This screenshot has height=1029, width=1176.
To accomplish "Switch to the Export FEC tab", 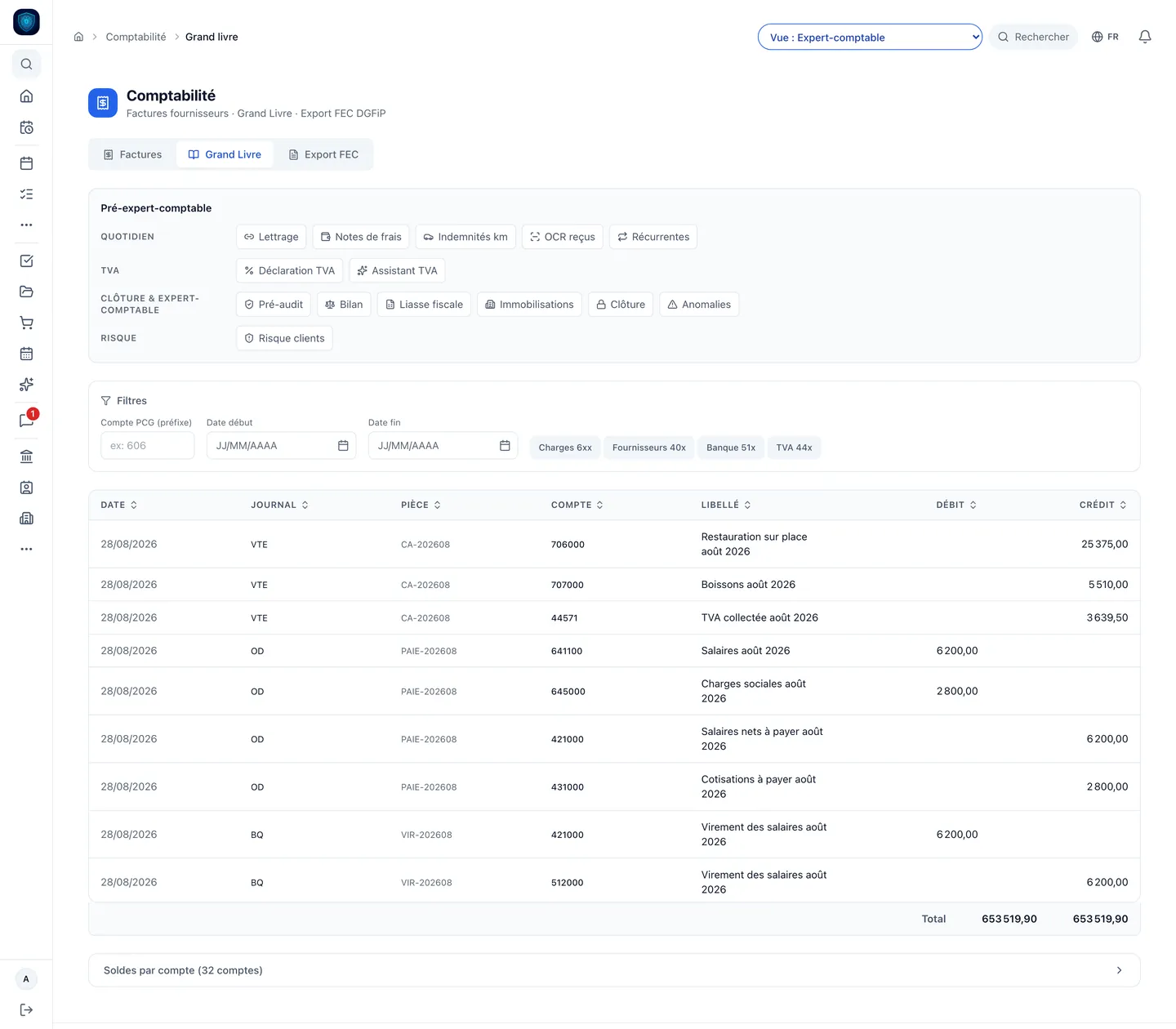I will point(323,154).
